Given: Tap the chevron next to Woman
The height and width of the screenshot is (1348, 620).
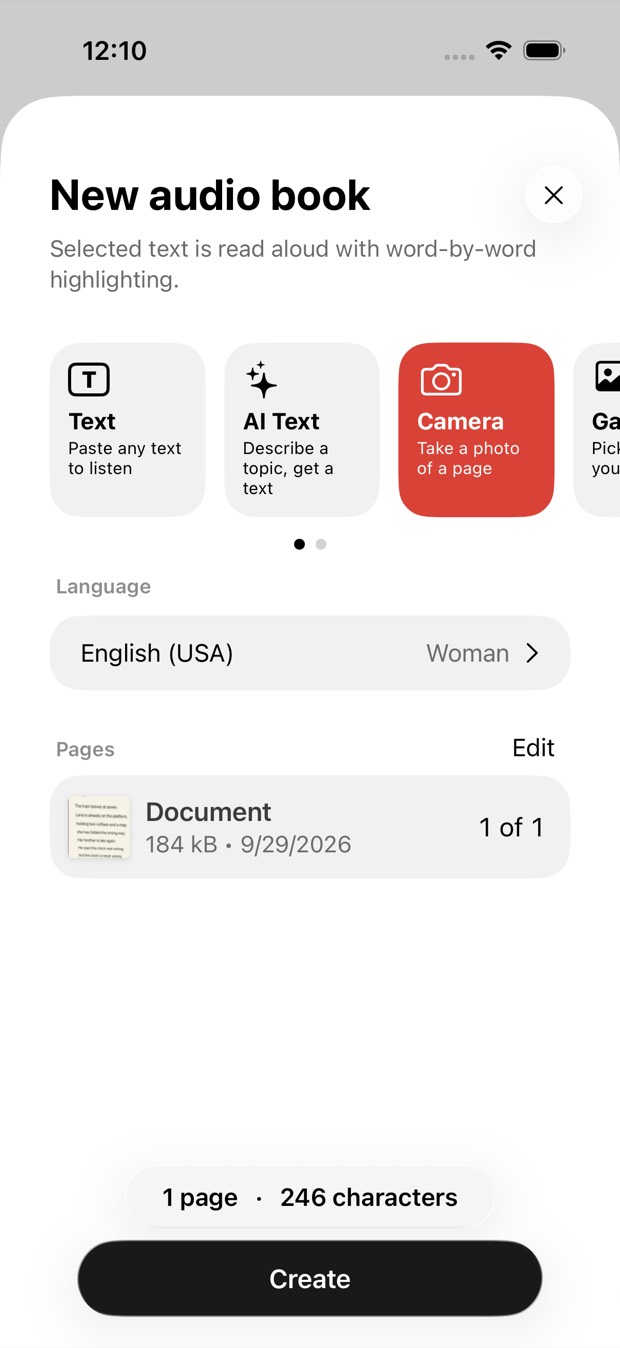Looking at the screenshot, I should point(533,653).
